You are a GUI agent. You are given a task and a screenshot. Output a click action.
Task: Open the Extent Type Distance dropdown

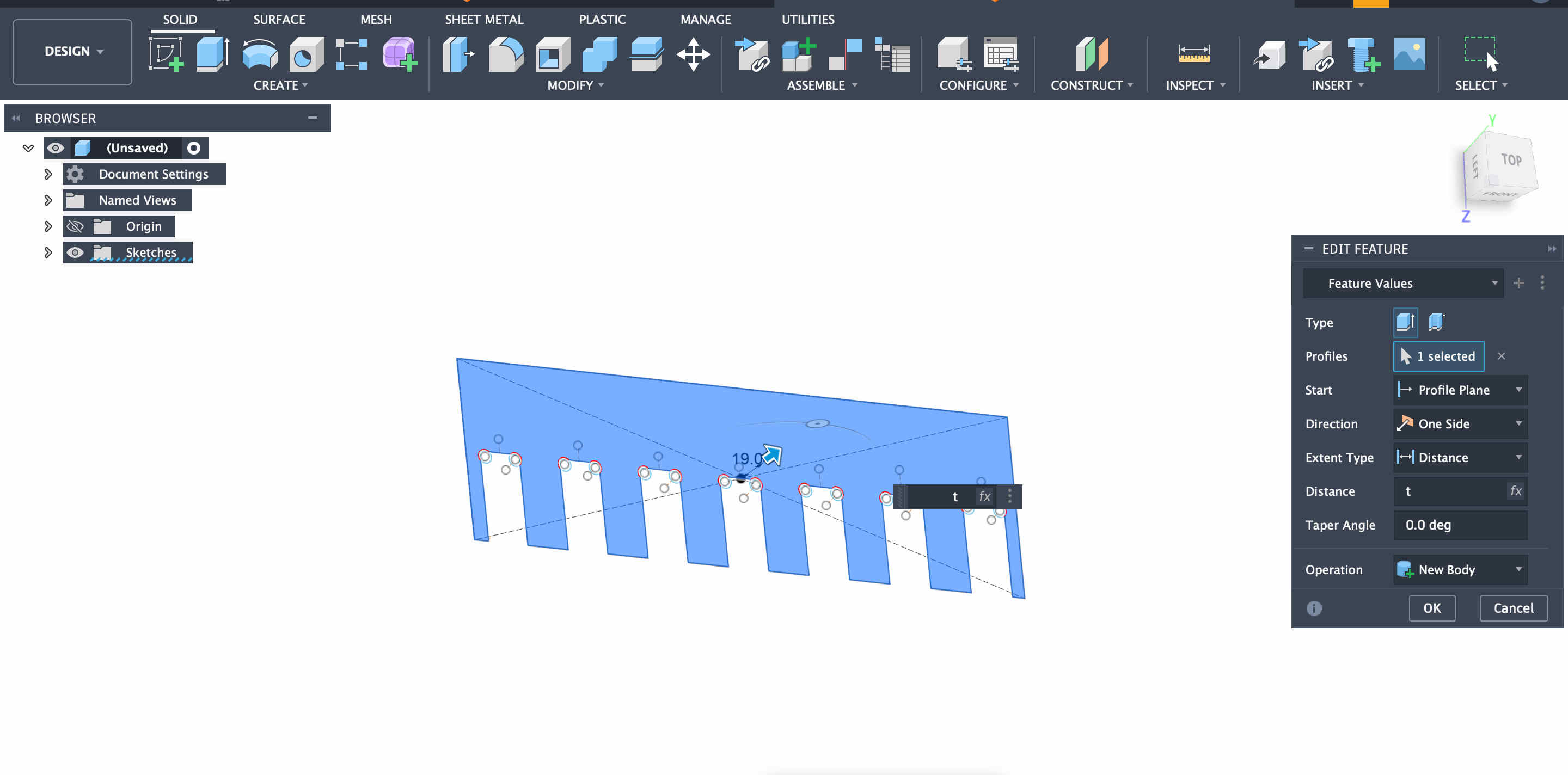click(1460, 458)
